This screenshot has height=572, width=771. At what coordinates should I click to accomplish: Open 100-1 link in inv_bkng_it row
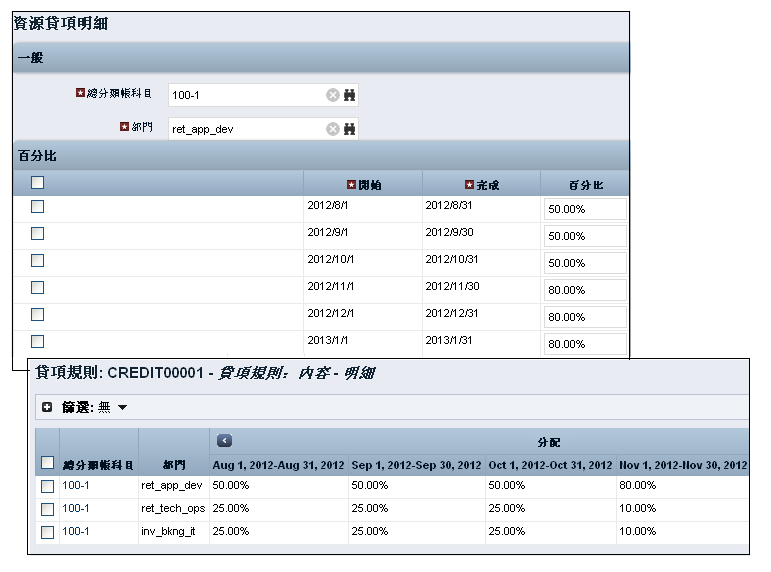[76, 532]
